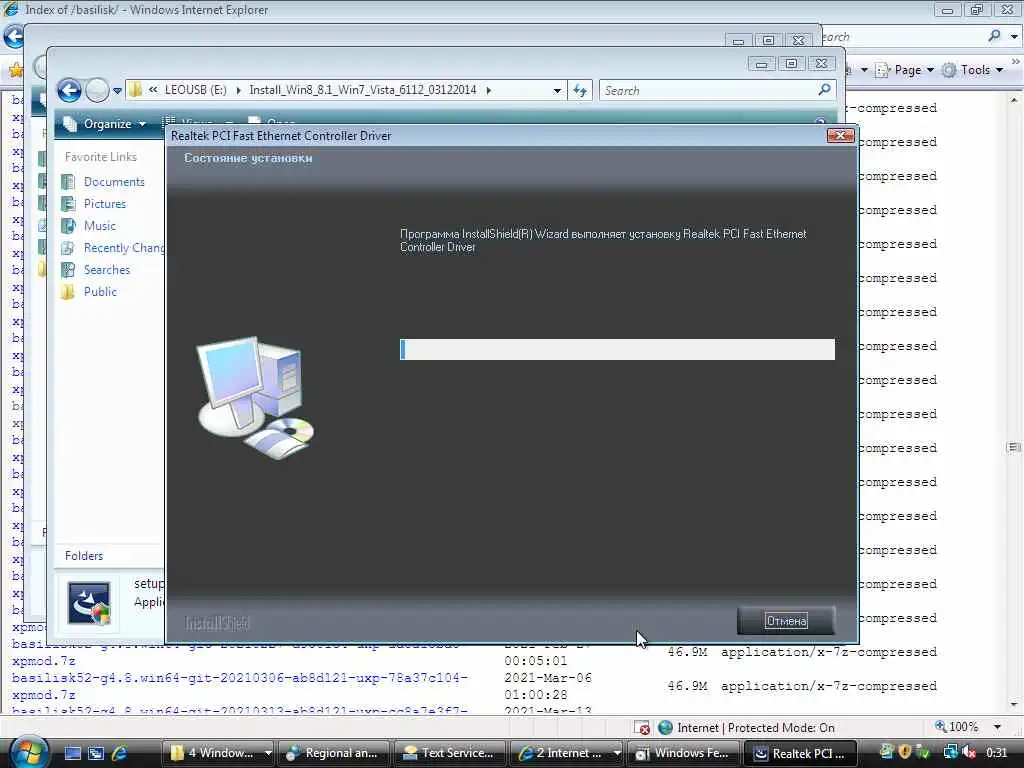
Task: Expand the arrow after Install_Win8 folder breadcrumb
Action: click(x=488, y=90)
